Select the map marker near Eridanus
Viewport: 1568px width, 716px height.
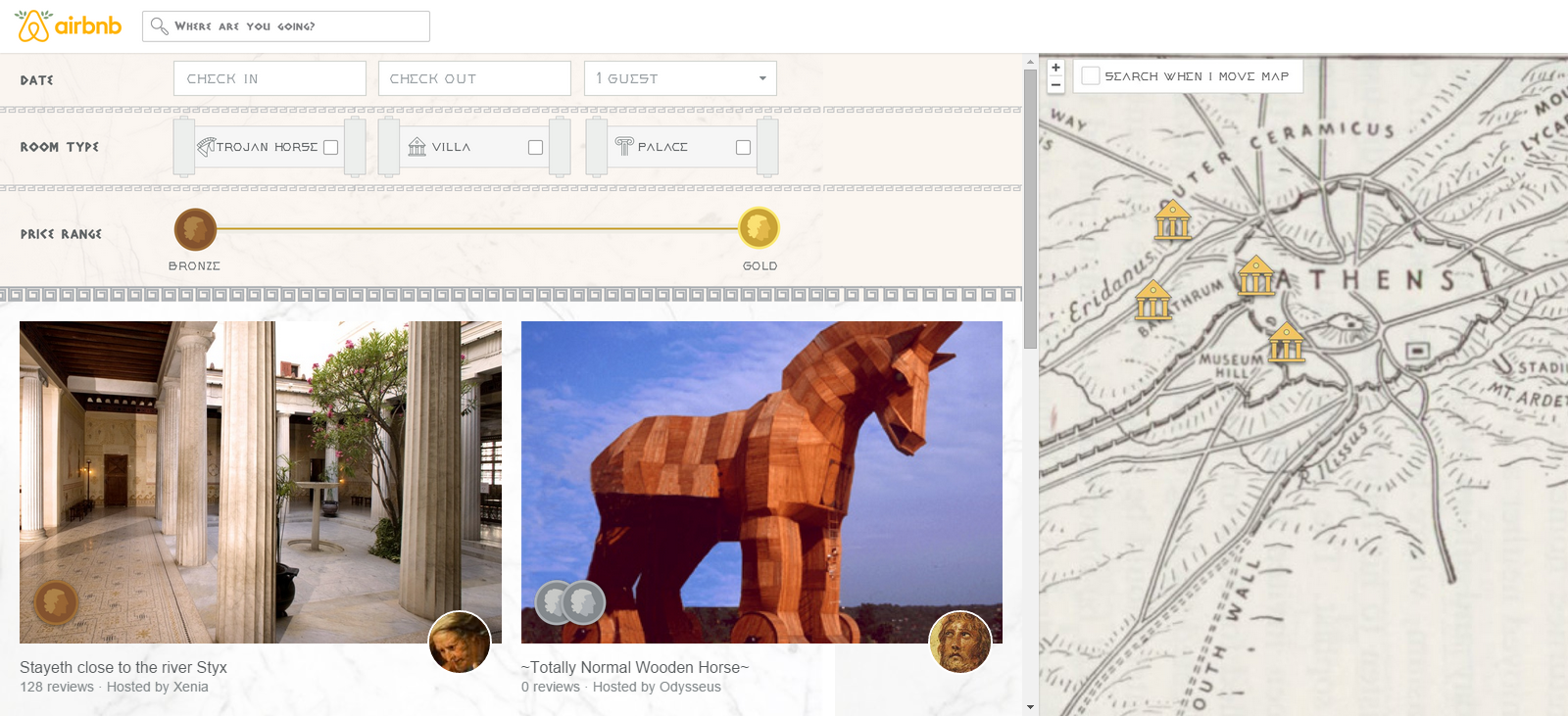click(1153, 300)
